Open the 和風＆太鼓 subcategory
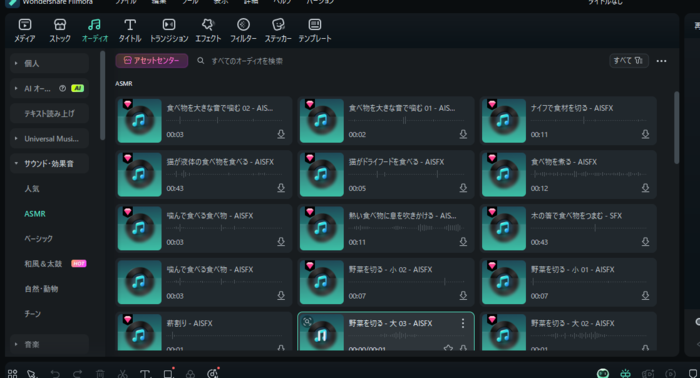This screenshot has height=378, width=700. (x=43, y=264)
